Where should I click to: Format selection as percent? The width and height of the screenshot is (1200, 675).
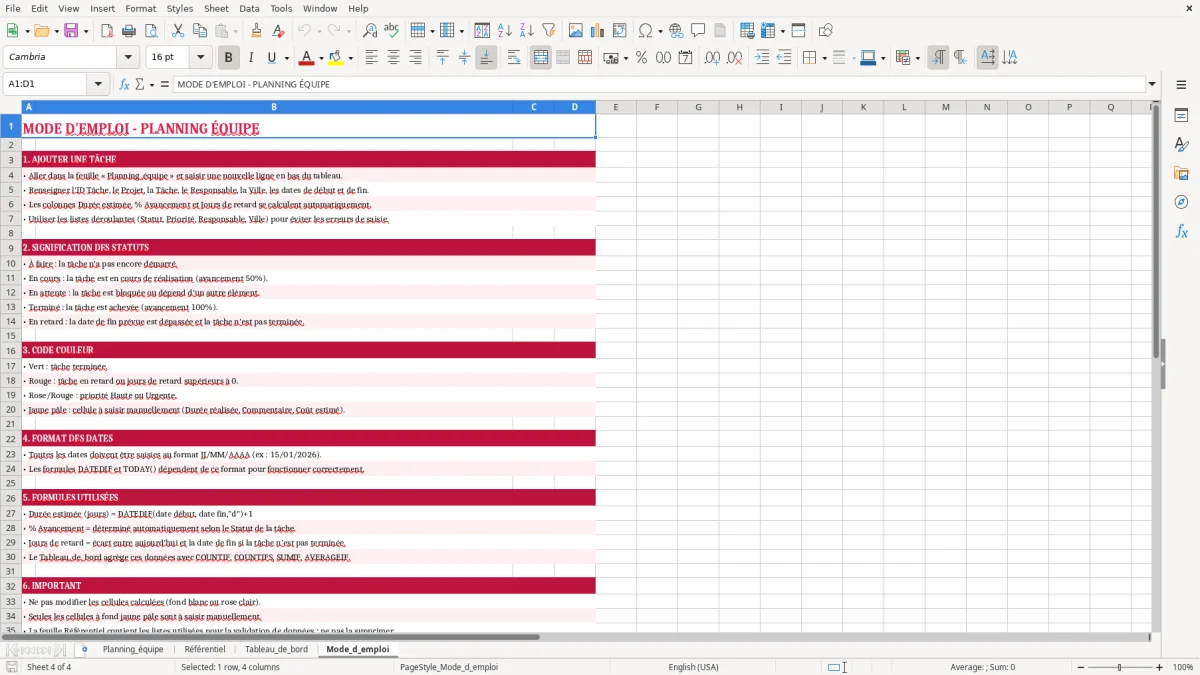(641, 58)
